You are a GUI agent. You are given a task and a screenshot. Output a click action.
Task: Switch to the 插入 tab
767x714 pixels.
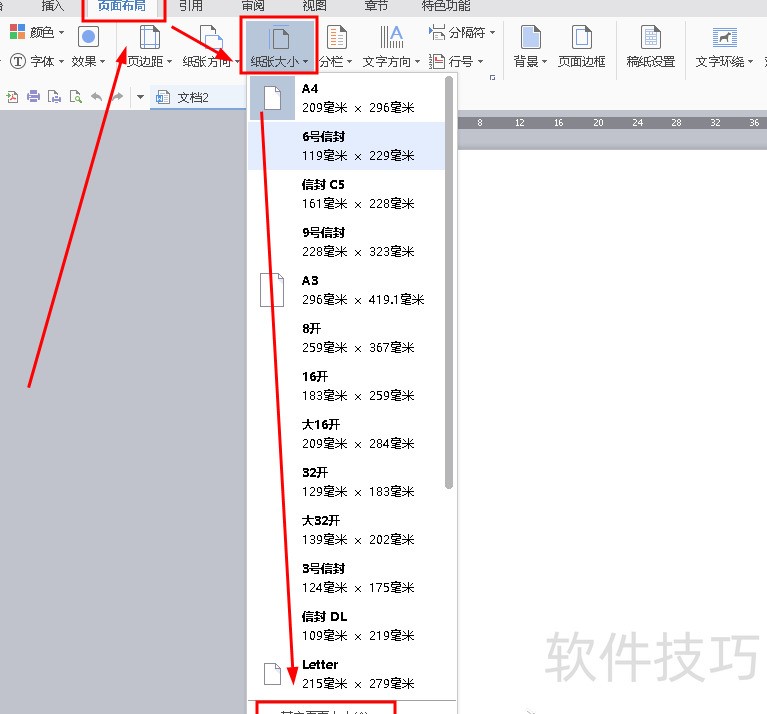[x=53, y=5]
